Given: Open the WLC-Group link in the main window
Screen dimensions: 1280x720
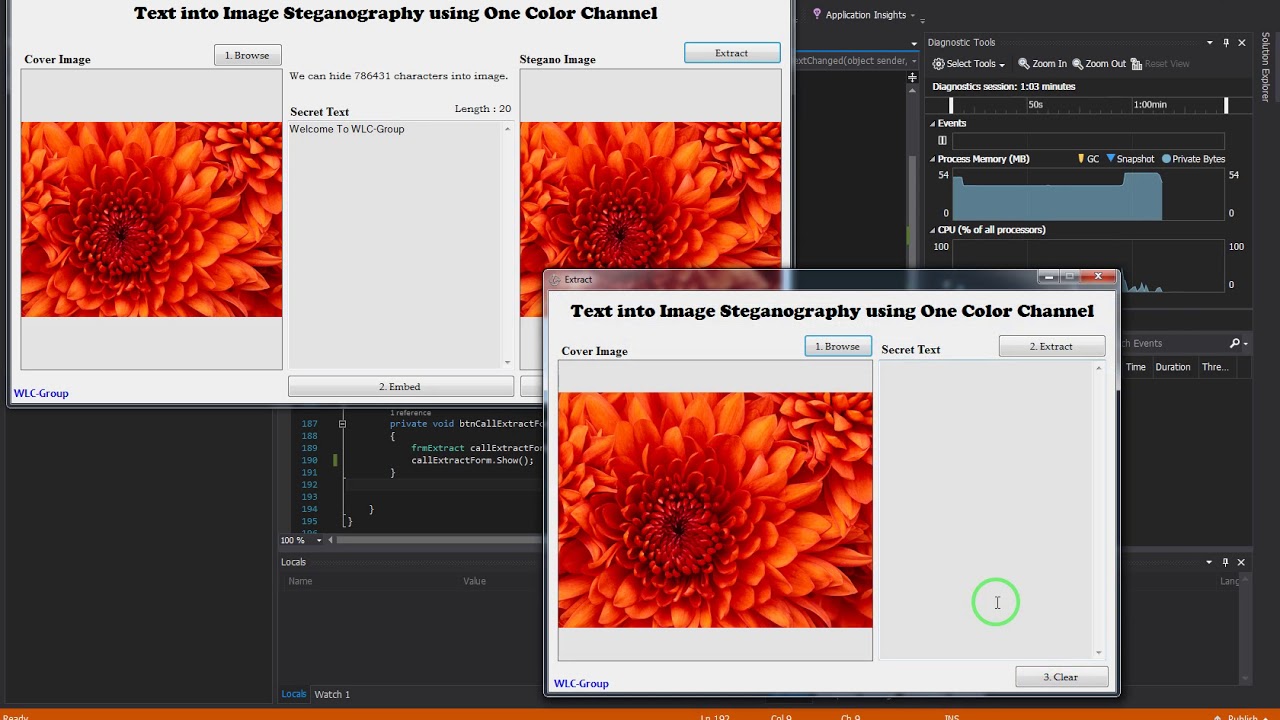Looking at the screenshot, I should [41, 393].
